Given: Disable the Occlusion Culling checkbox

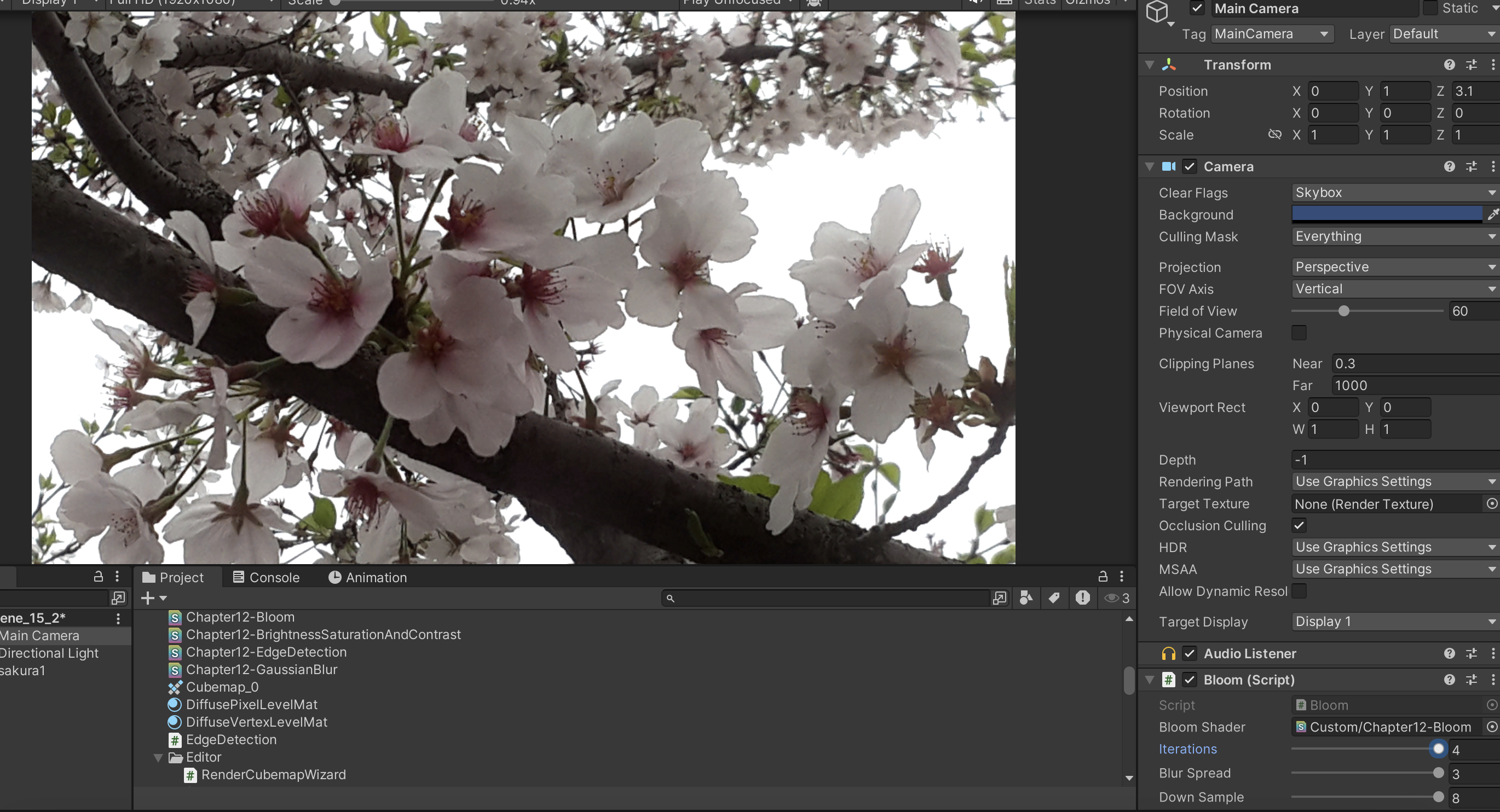Looking at the screenshot, I should 1299,526.
